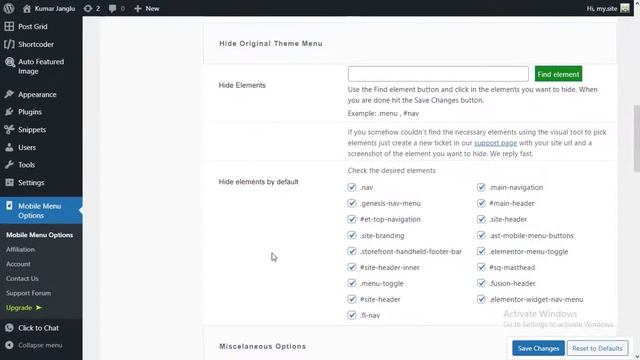Toggle the #main-header checkbox

click(x=481, y=203)
